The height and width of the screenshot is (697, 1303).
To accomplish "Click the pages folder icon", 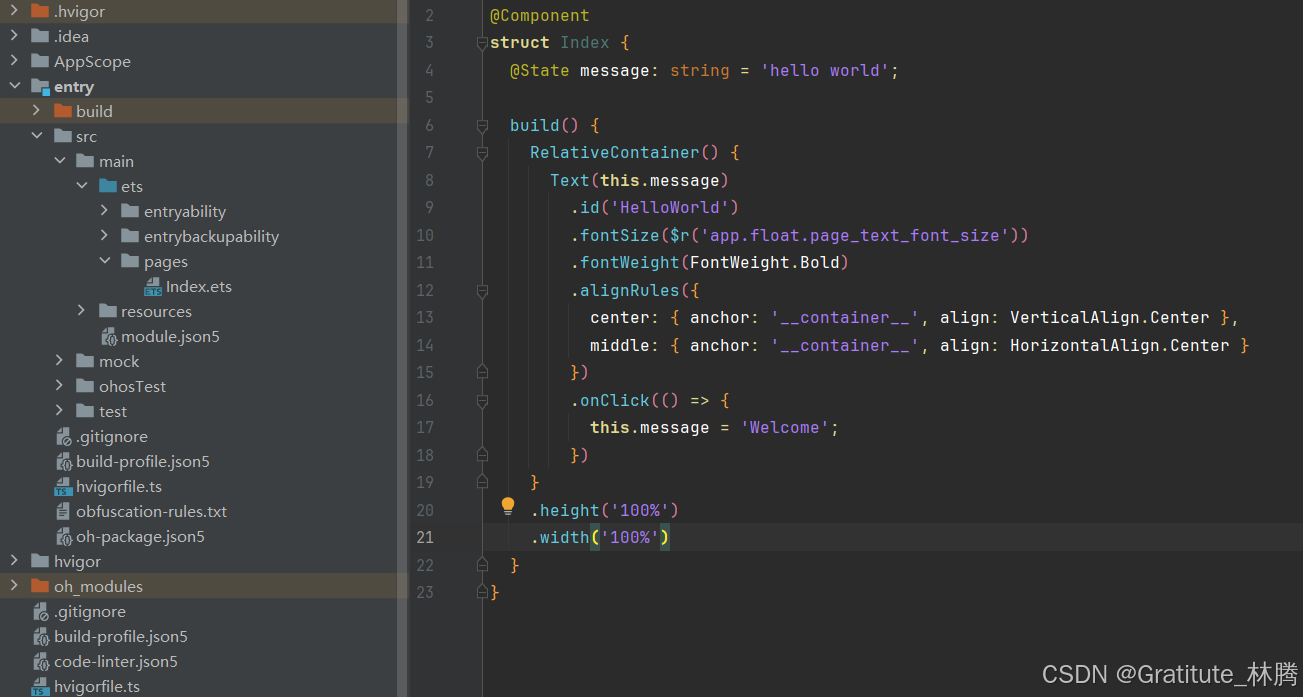I will [x=130, y=261].
